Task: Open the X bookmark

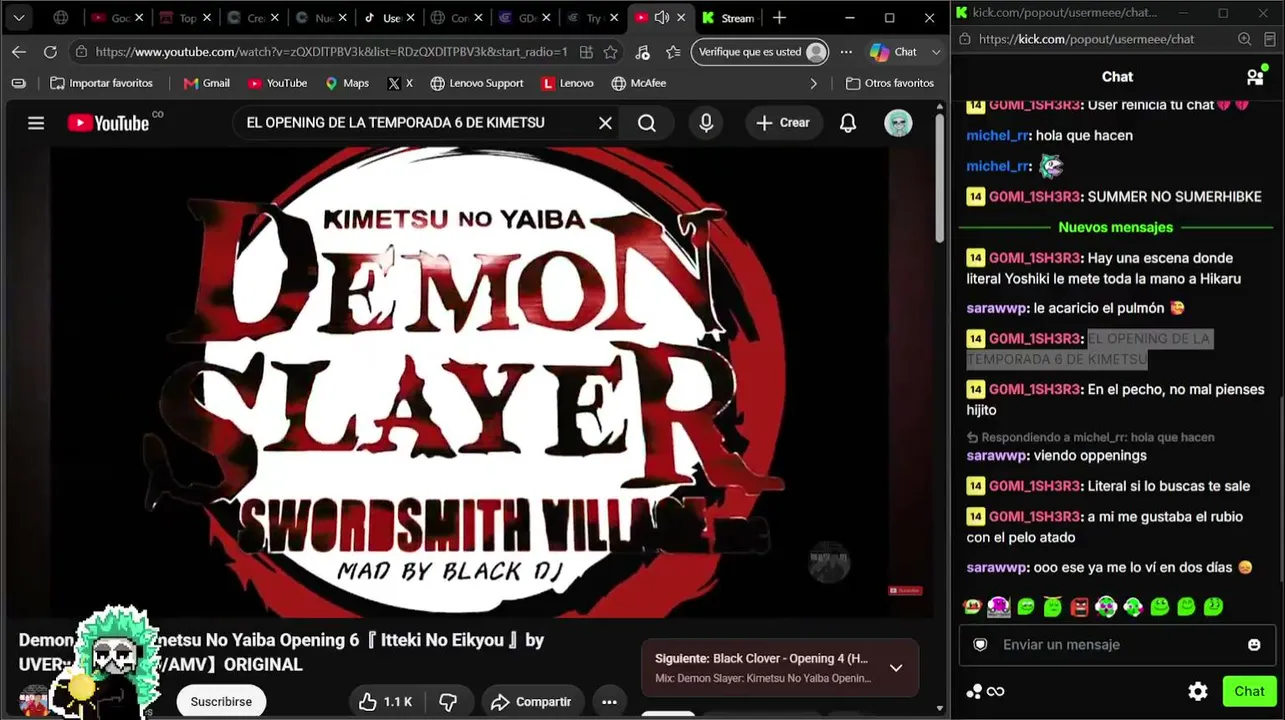Action: pyautogui.click(x=400, y=83)
